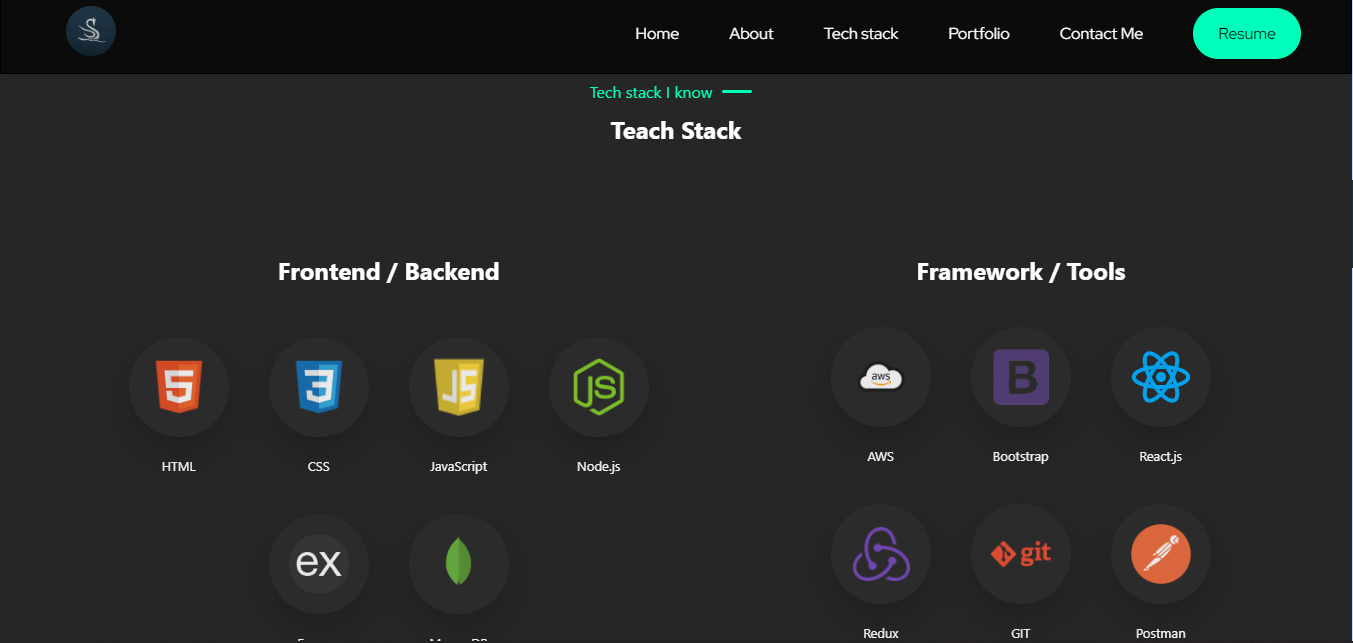Screen dimensions: 1353x643
Task: Click the React.js atom icon
Action: (1160, 378)
